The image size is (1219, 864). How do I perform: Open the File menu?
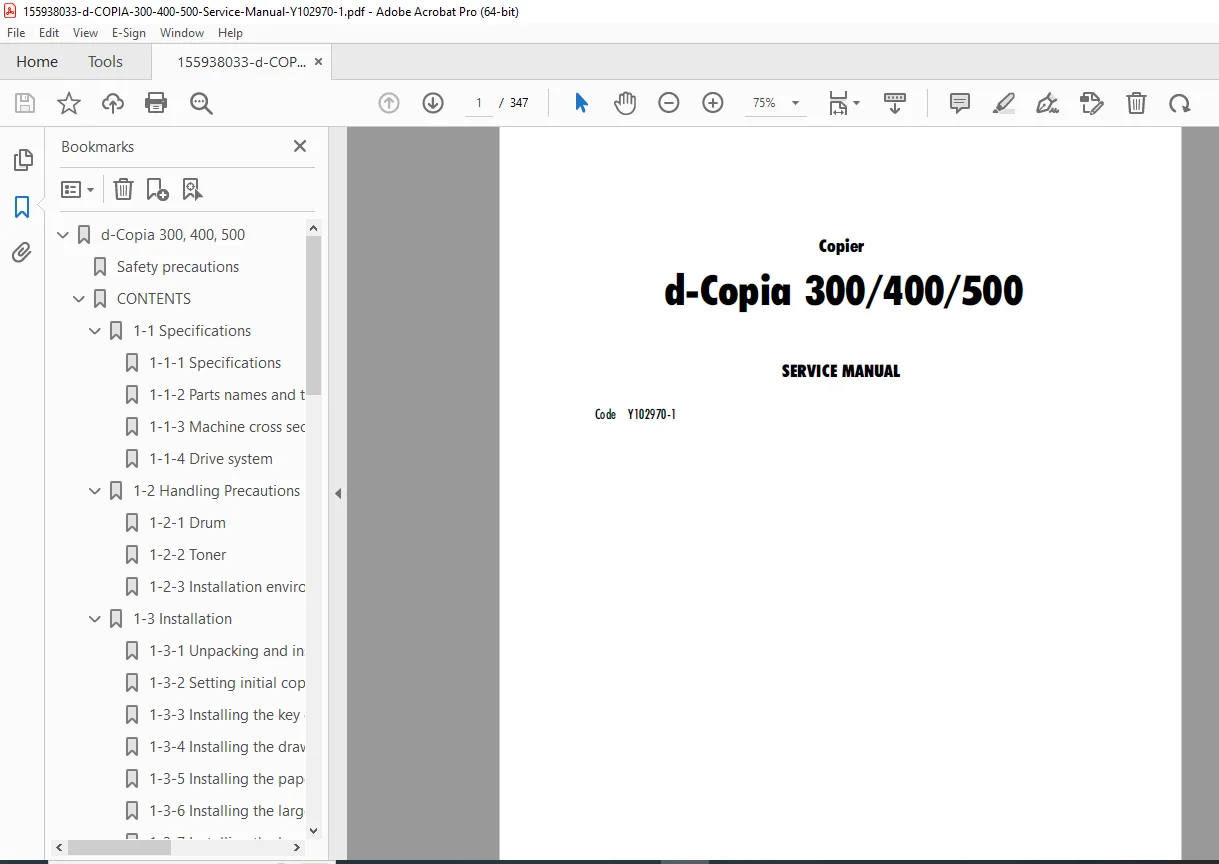pos(16,33)
